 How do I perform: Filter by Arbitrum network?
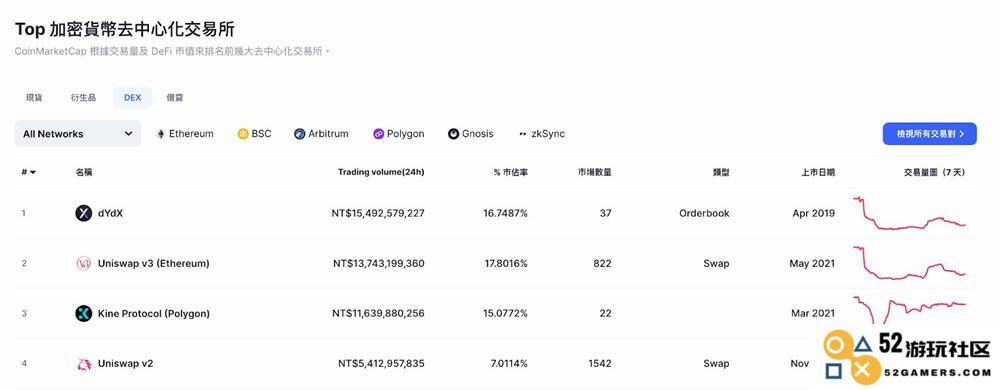tap(321, 134)
